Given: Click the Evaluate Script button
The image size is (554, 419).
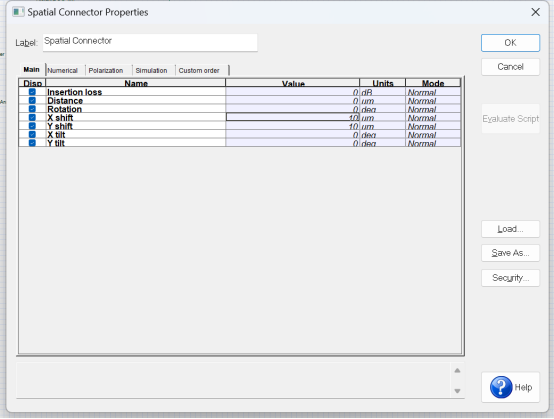Looking at the screenshot, I should (510, 119).
